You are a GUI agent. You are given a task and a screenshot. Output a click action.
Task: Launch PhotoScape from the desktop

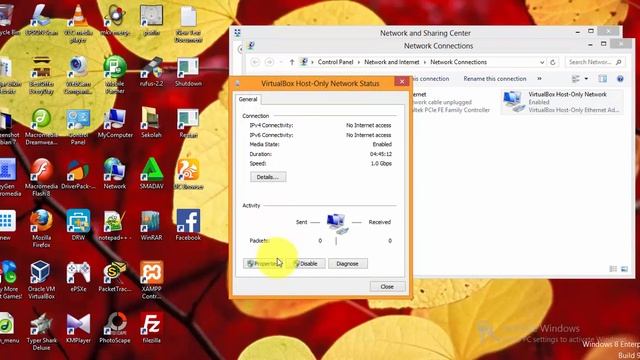point(115,329)
